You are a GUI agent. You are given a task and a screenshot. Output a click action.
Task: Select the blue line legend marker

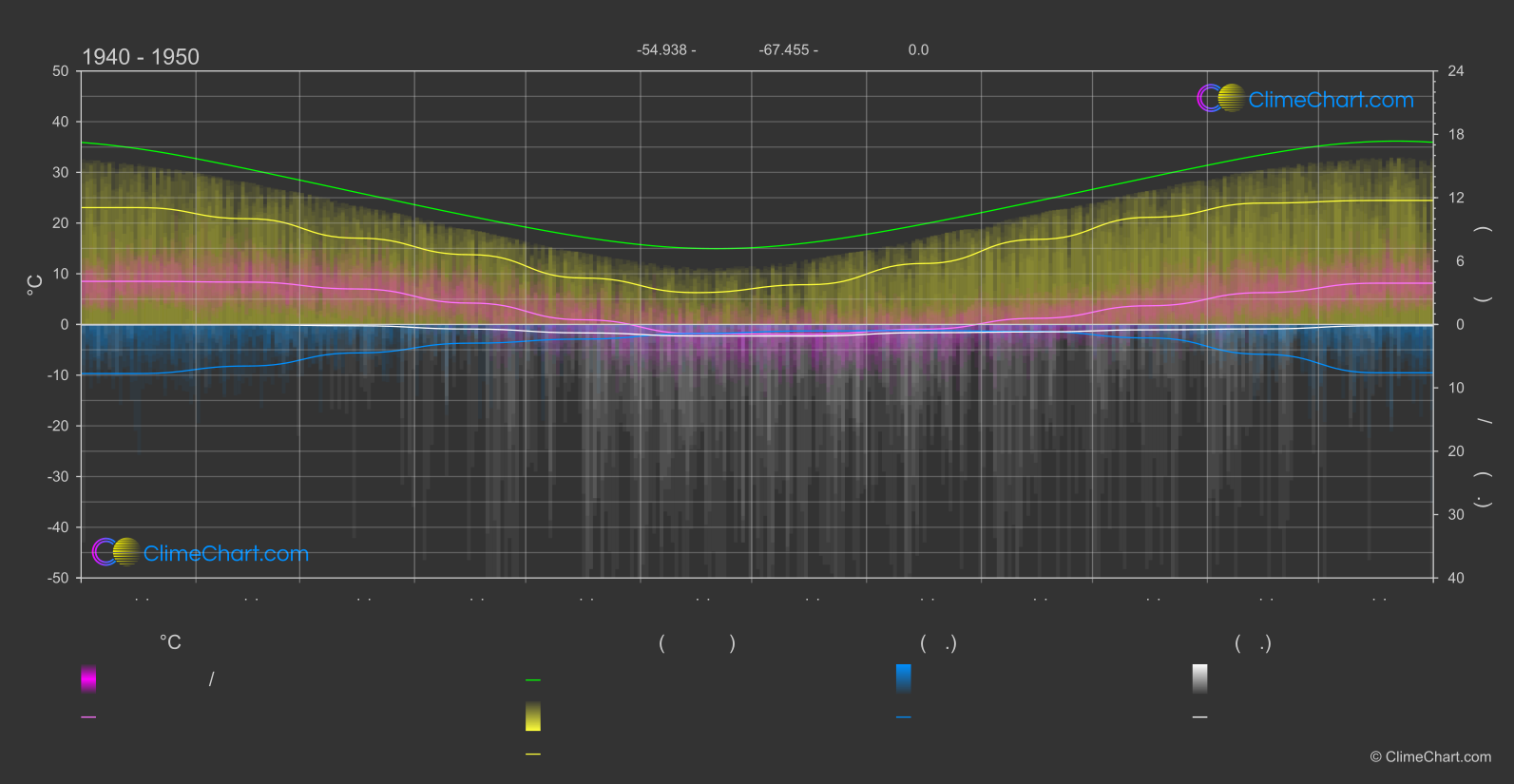904,717
